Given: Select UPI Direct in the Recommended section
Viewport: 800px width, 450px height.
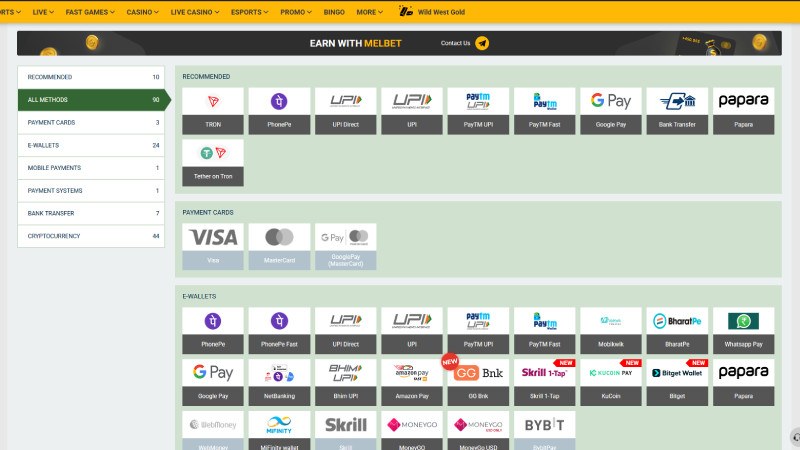Looking at the screenshot, I should tap(345, 111).
